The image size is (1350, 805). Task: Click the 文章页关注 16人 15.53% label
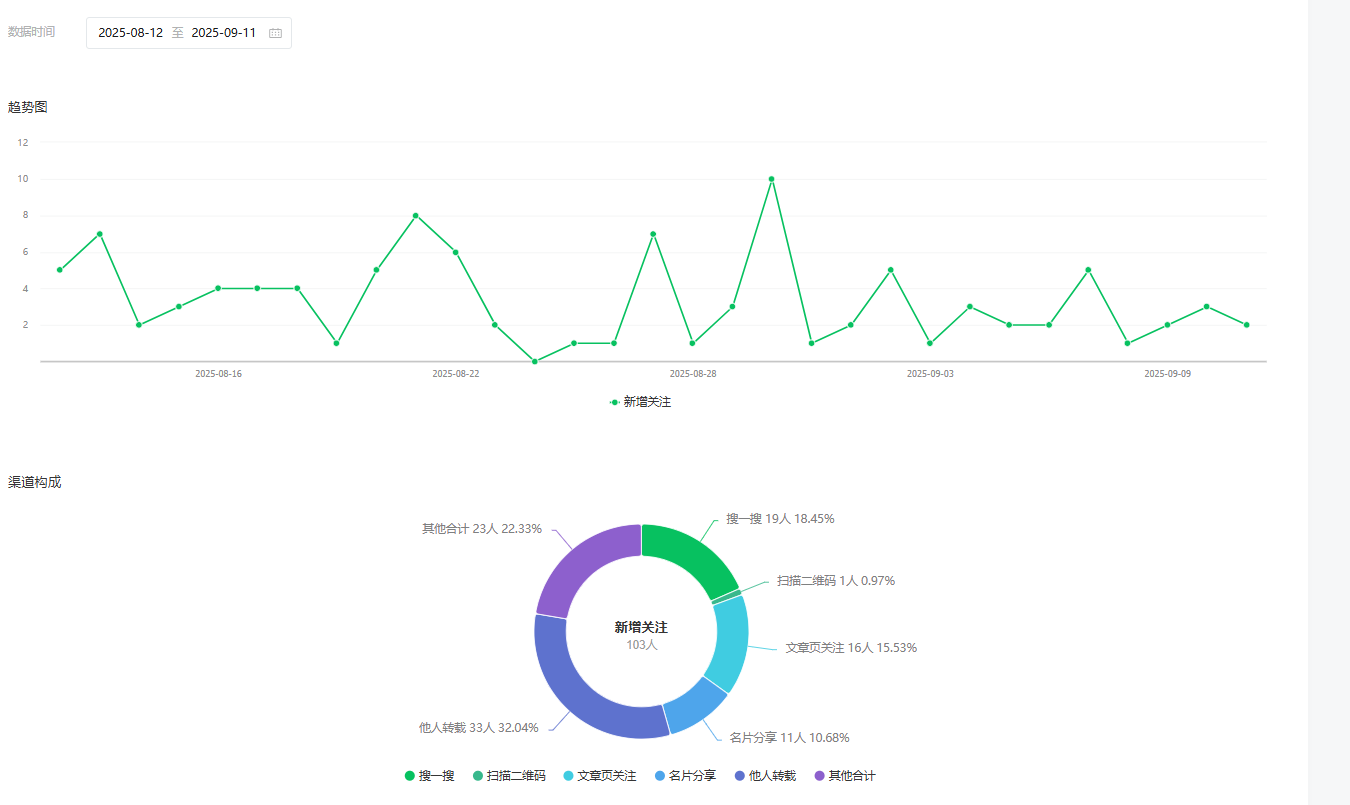tap(851, 648)
